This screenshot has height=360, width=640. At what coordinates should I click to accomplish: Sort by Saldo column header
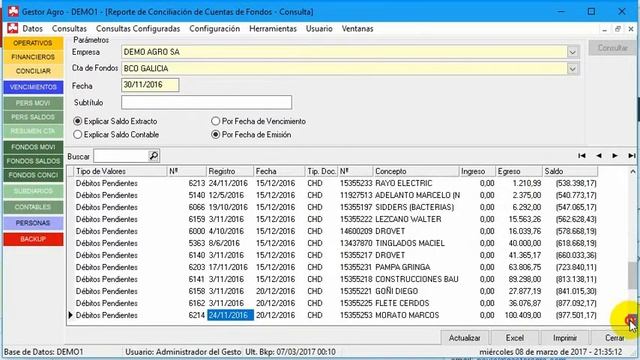(570, 171)
